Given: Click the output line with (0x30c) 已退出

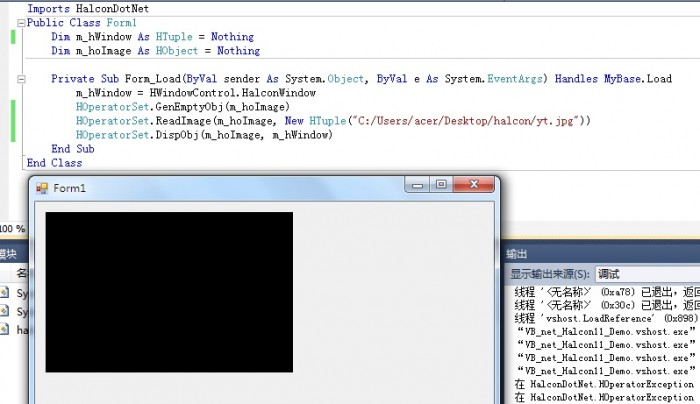Looking at the screenshot, I should pos(607,305).
